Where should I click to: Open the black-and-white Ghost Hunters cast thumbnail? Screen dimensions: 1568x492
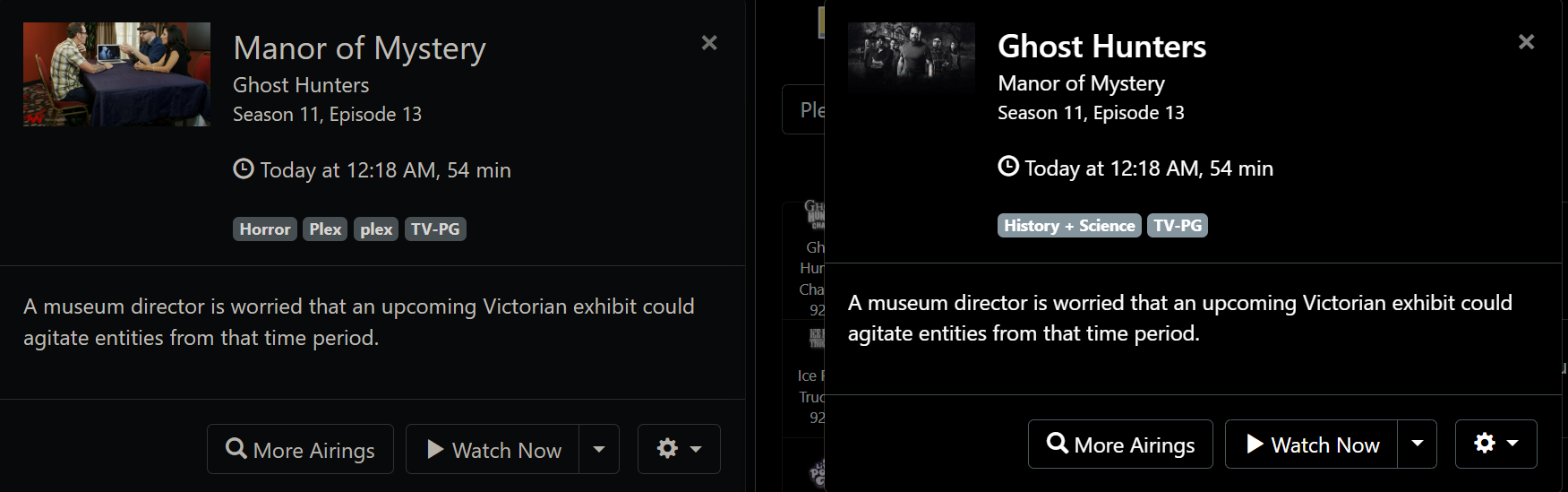(911, 57)
